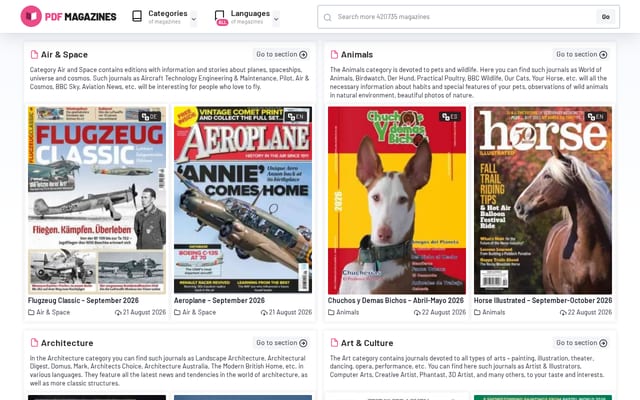Screen dimensions: 640x400
Task: Open the Aeroplane magazine cover thumbnail
Action: [243, 200]
